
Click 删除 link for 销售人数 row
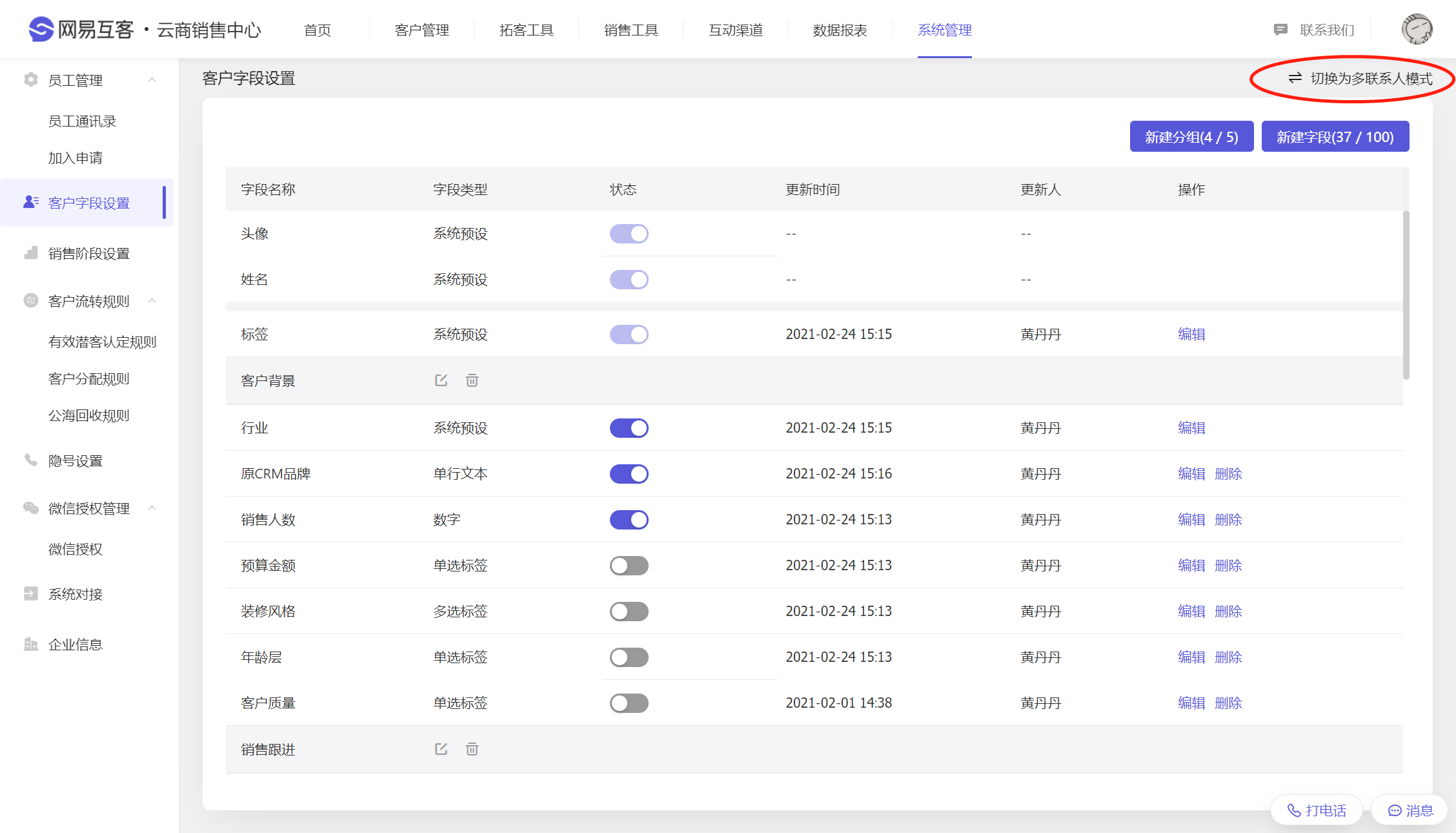(1228, 520)
